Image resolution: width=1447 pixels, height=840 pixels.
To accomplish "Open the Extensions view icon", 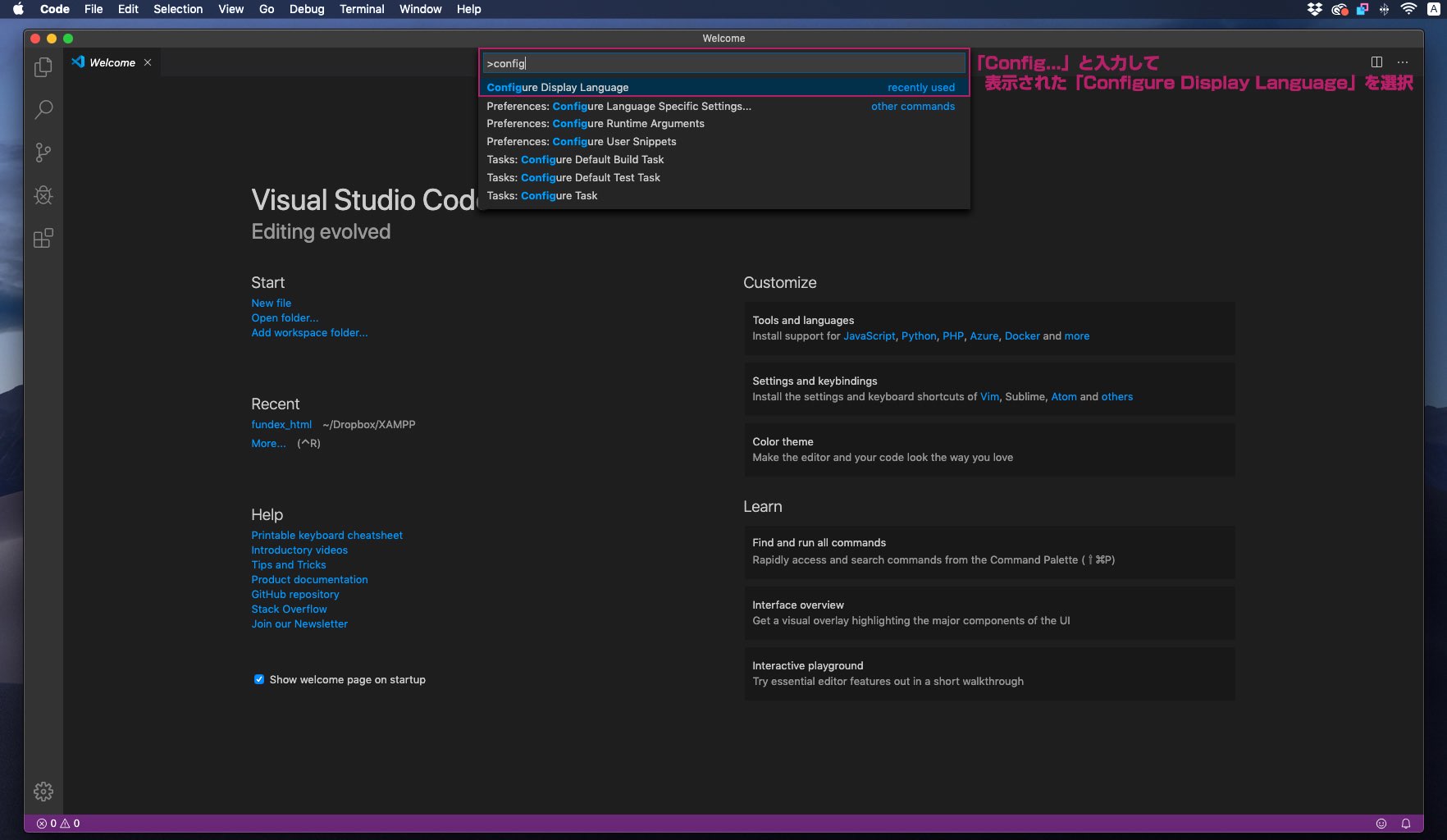I will pyautogui.click(x=43, y=239).
